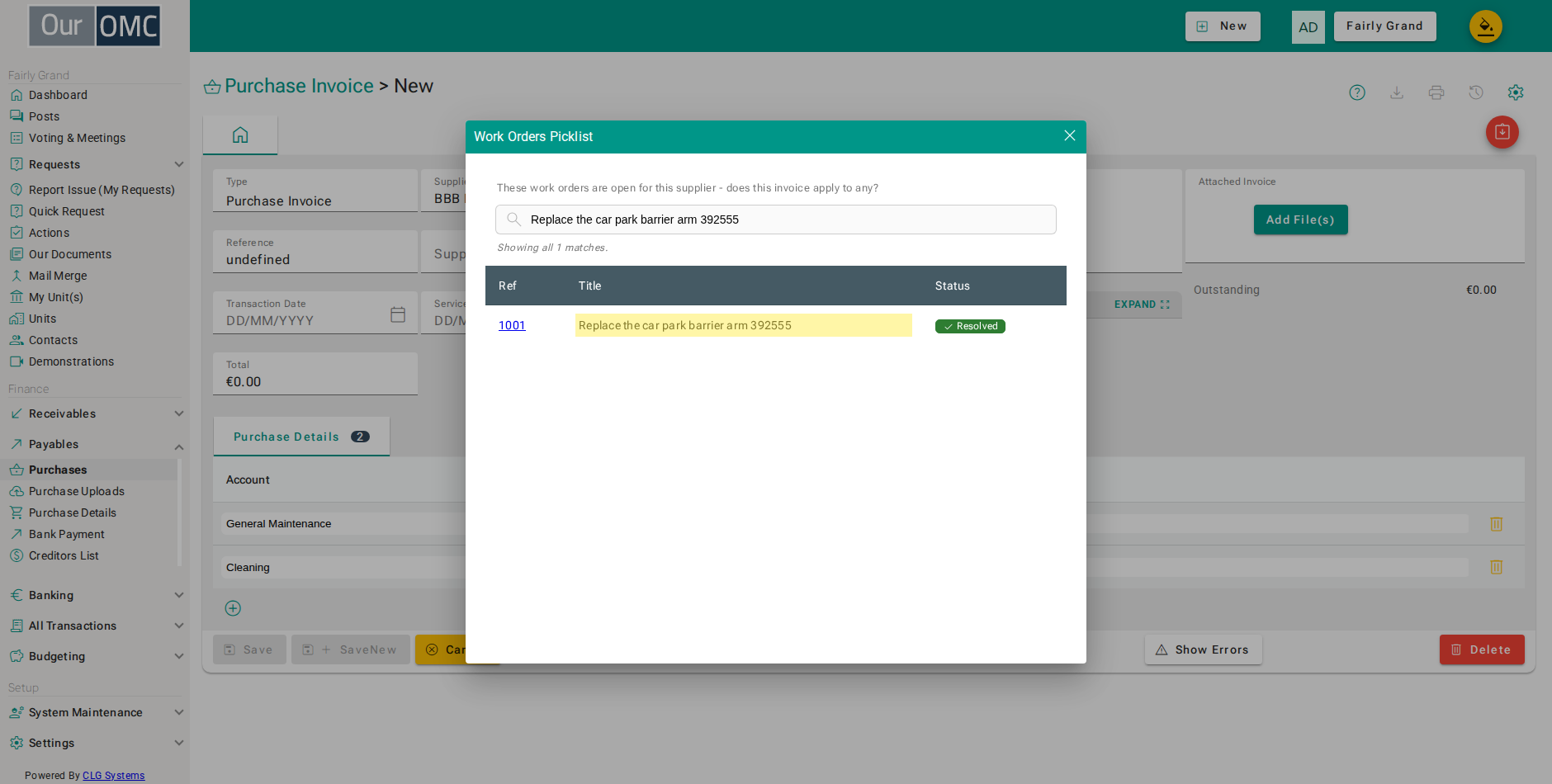Click the Show Errors button

(x=1204, y=649)
